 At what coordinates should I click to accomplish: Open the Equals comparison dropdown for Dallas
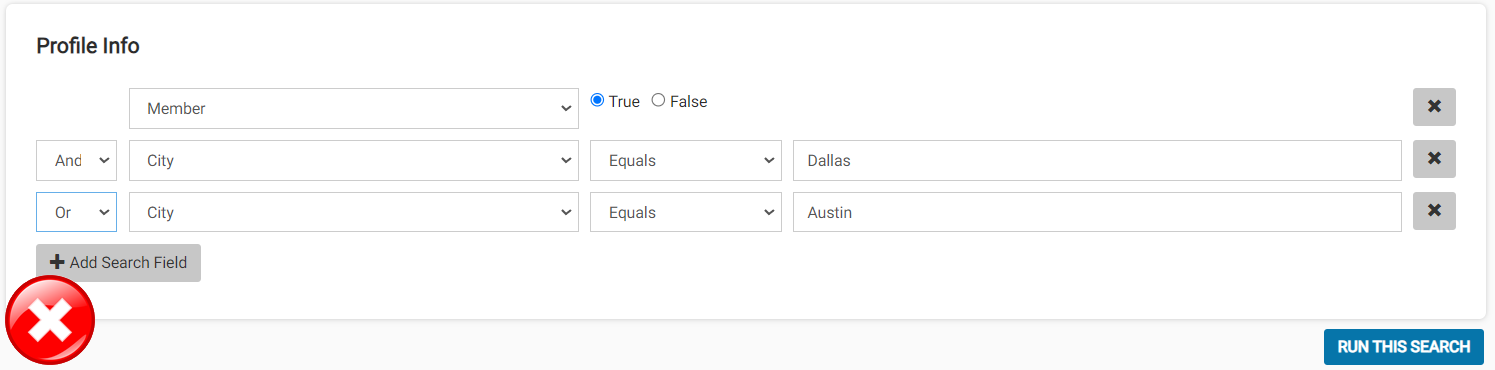coord(686,160)
